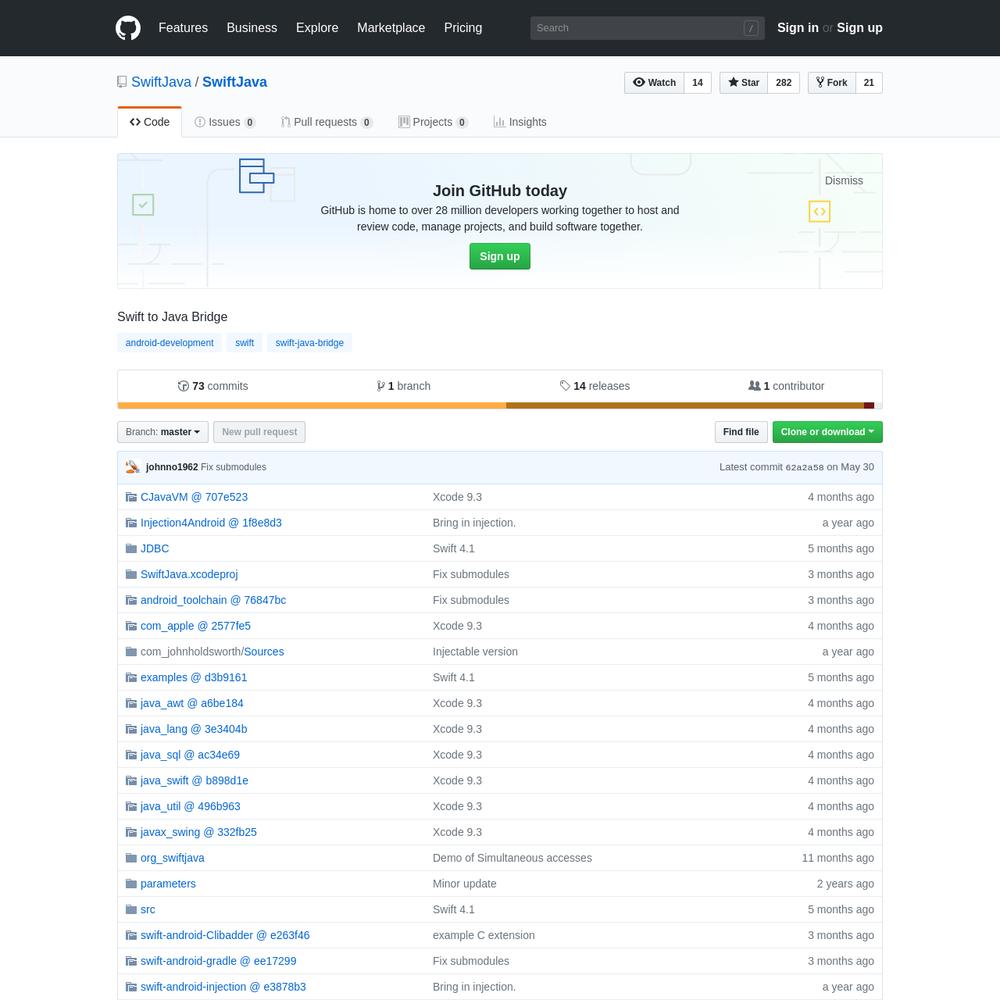Click the brown segment of language bar
The height and width of the screenshot is (1000, 1000).
coord(685,406)
